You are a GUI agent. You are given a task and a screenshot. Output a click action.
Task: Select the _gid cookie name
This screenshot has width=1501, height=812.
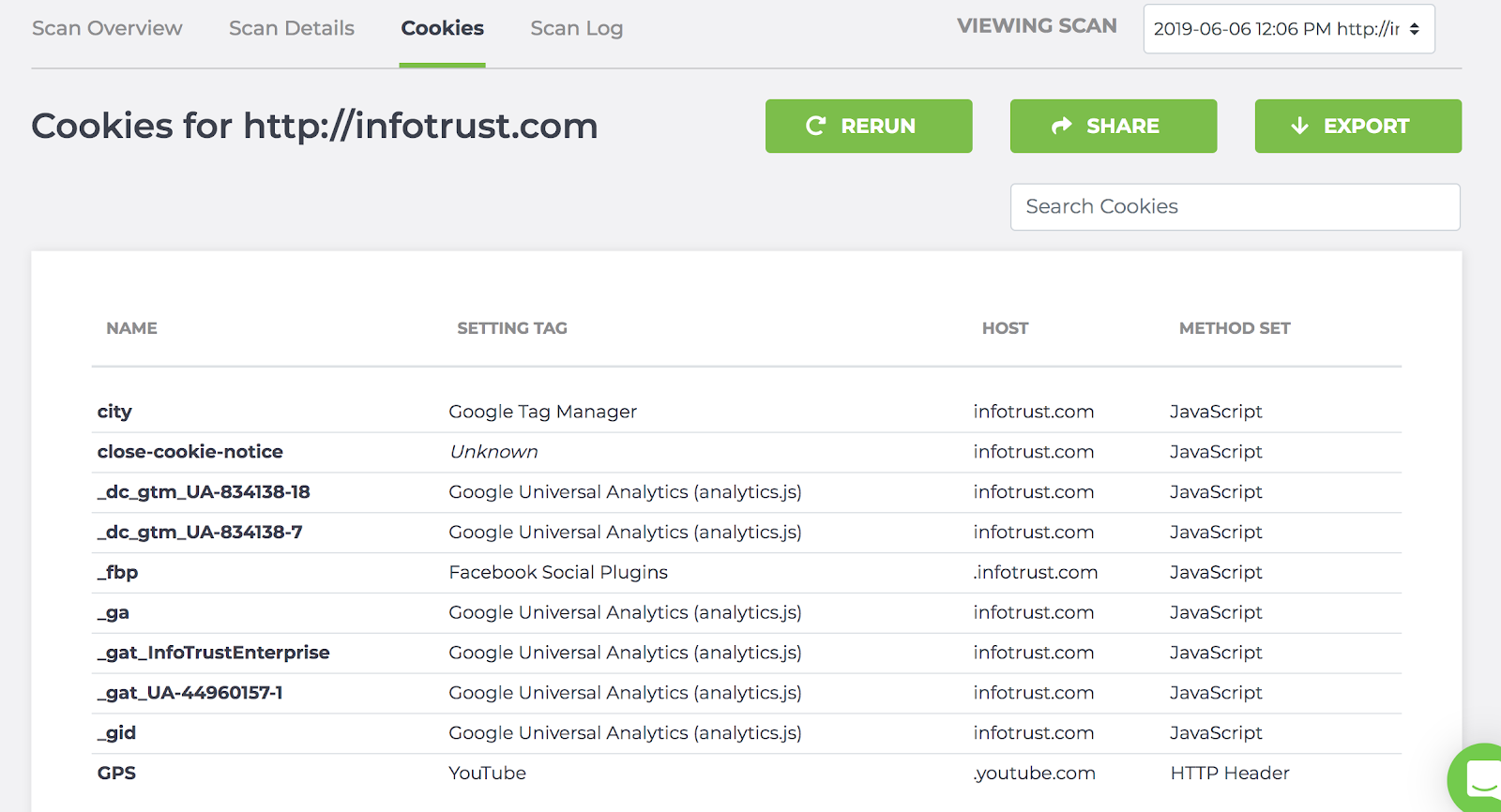tap(116, 733)
